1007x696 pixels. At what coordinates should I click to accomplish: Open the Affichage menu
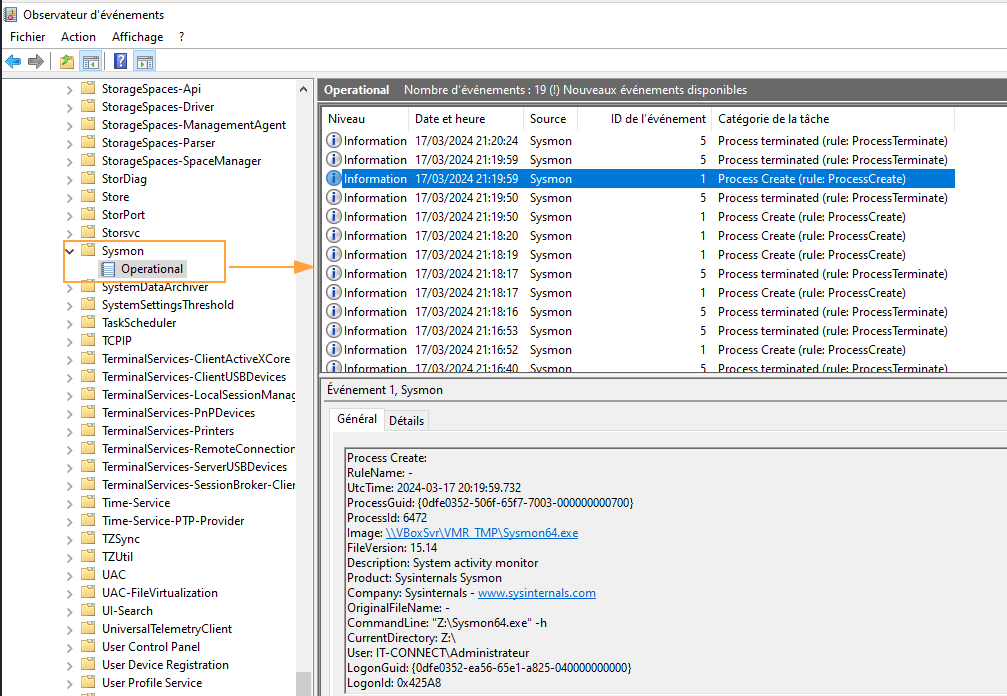click(x=137, y=37)
